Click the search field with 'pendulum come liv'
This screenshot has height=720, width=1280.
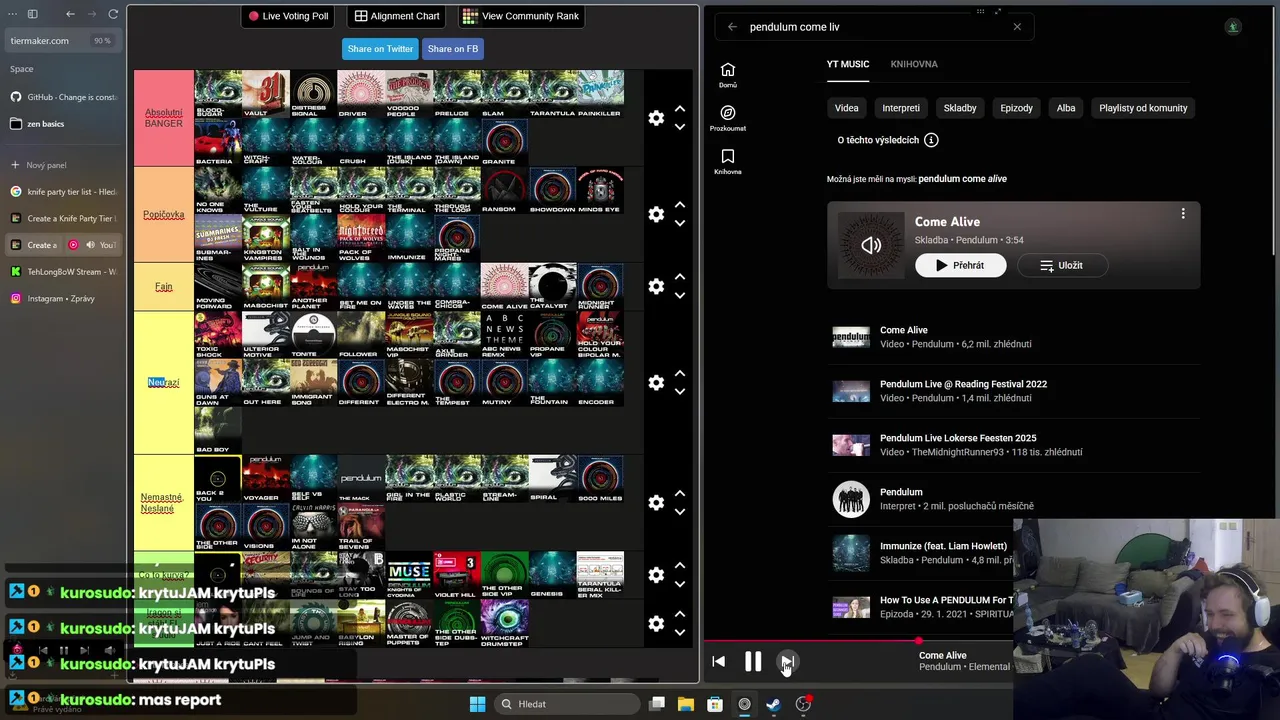[874, 27]
